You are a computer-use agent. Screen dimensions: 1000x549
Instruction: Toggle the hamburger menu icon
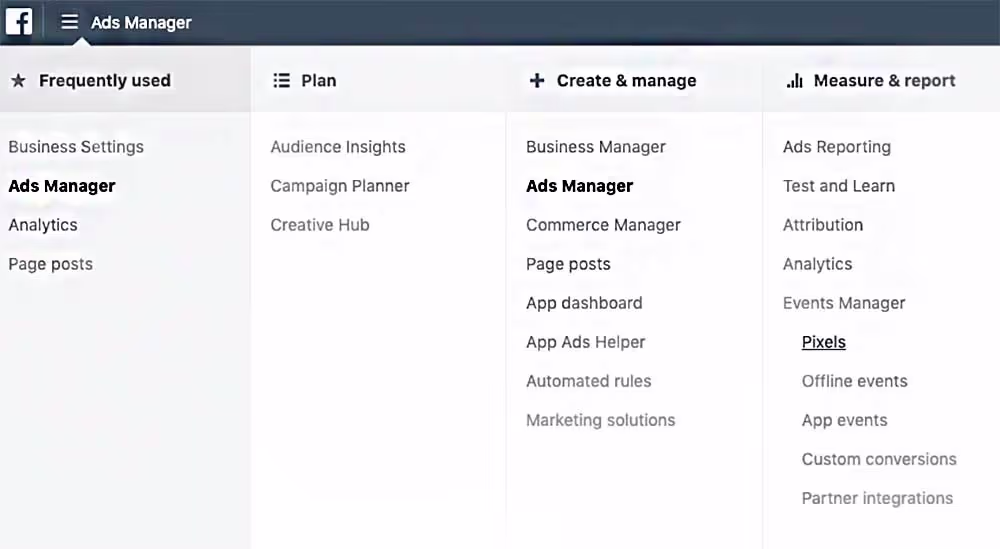click(x=70, y=22)
